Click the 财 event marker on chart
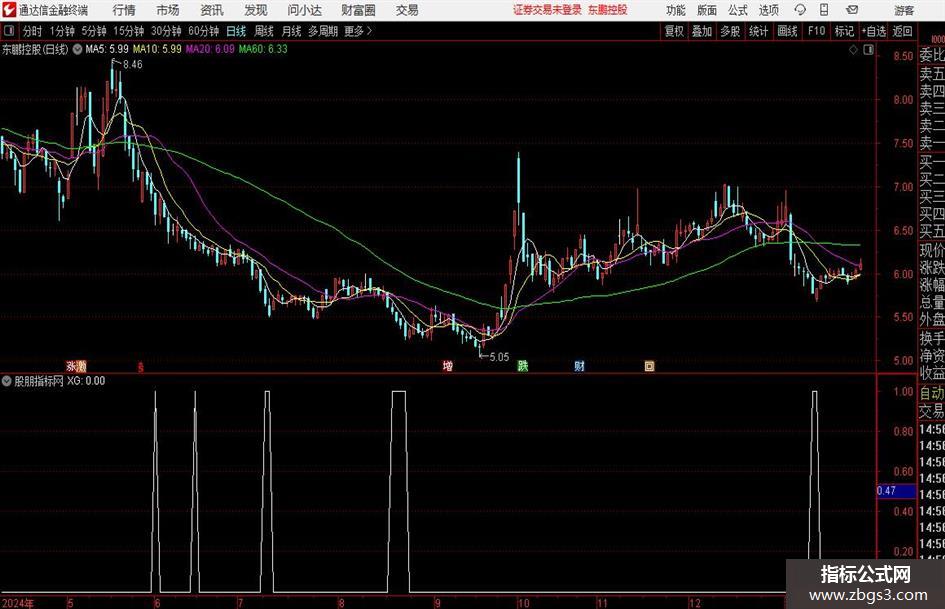 tap(579, 365)
